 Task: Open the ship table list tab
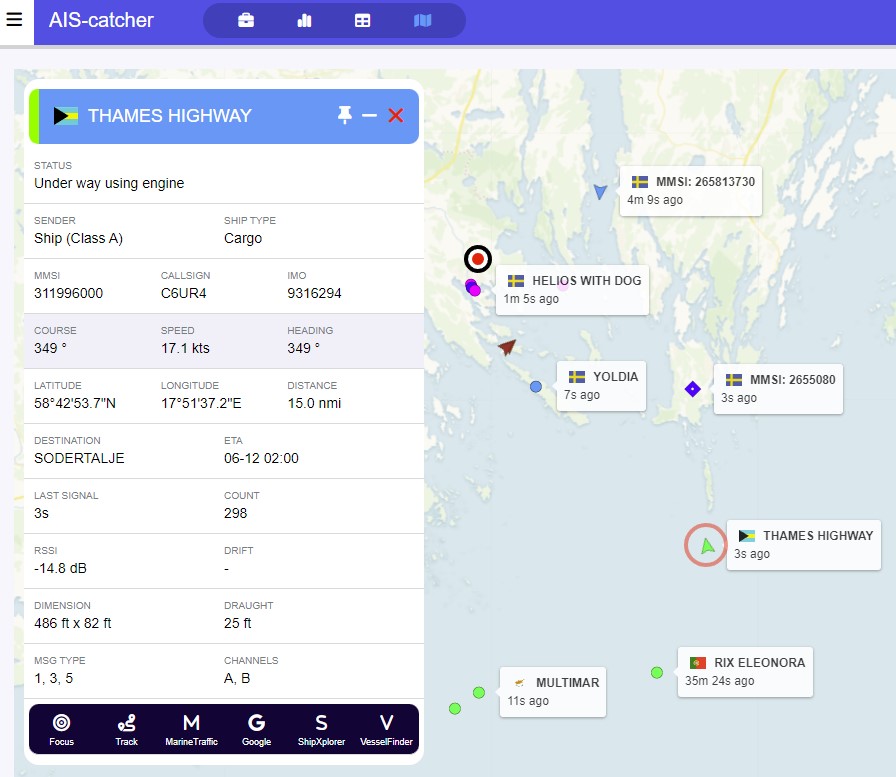click(363, 21)
